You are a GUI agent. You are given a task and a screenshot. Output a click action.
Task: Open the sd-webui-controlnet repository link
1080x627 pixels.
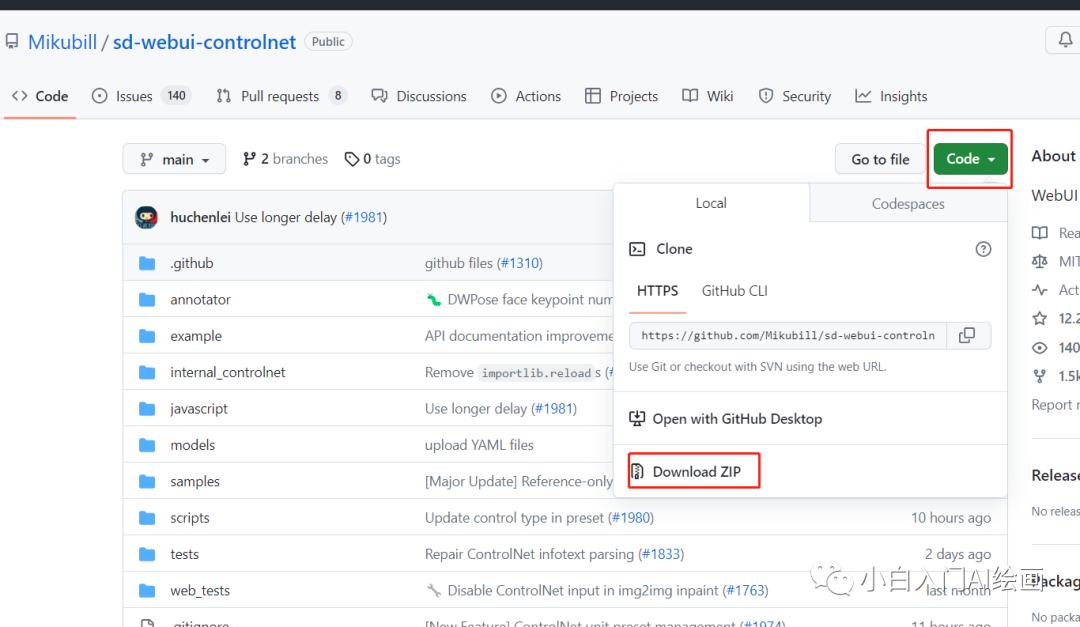tap(205, 42)
